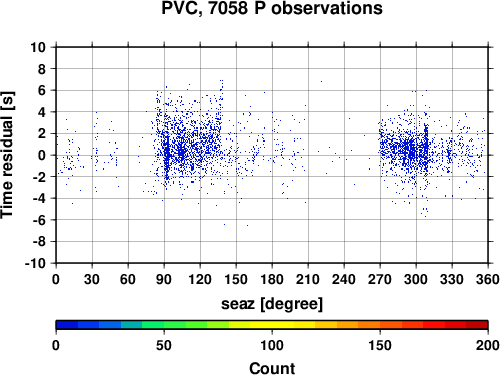Click the dark red end of the colorbar
This screenshot has height=375, width=500.
(x=477, y=325)
